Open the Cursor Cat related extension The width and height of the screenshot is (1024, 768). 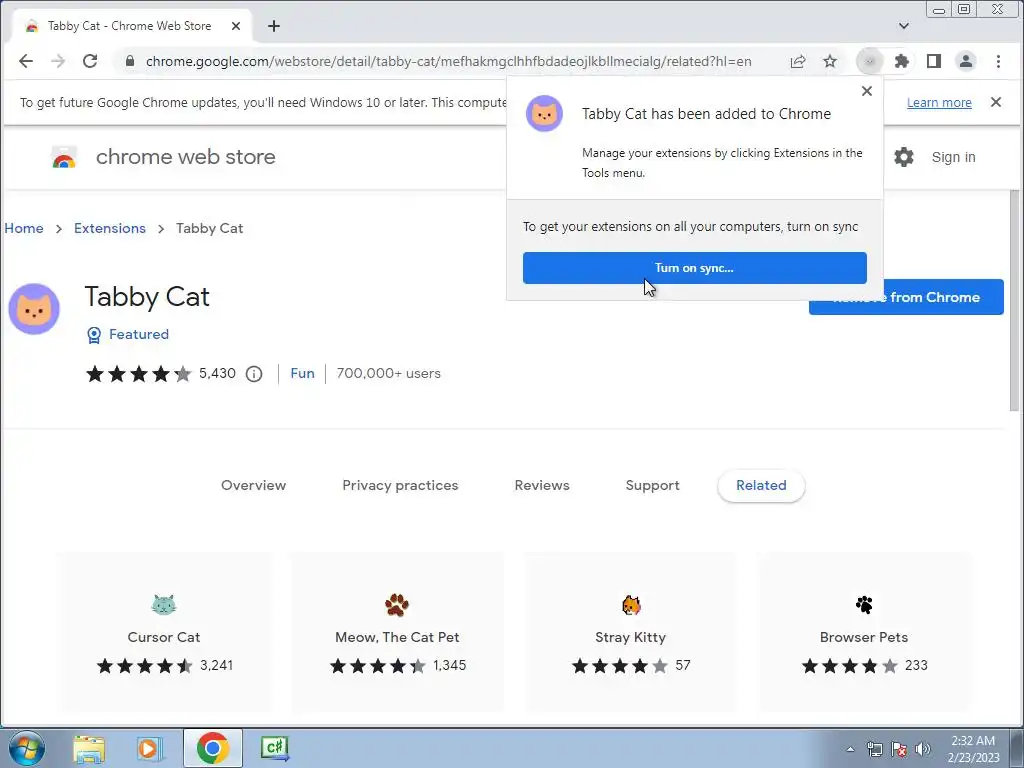point(163,632)
